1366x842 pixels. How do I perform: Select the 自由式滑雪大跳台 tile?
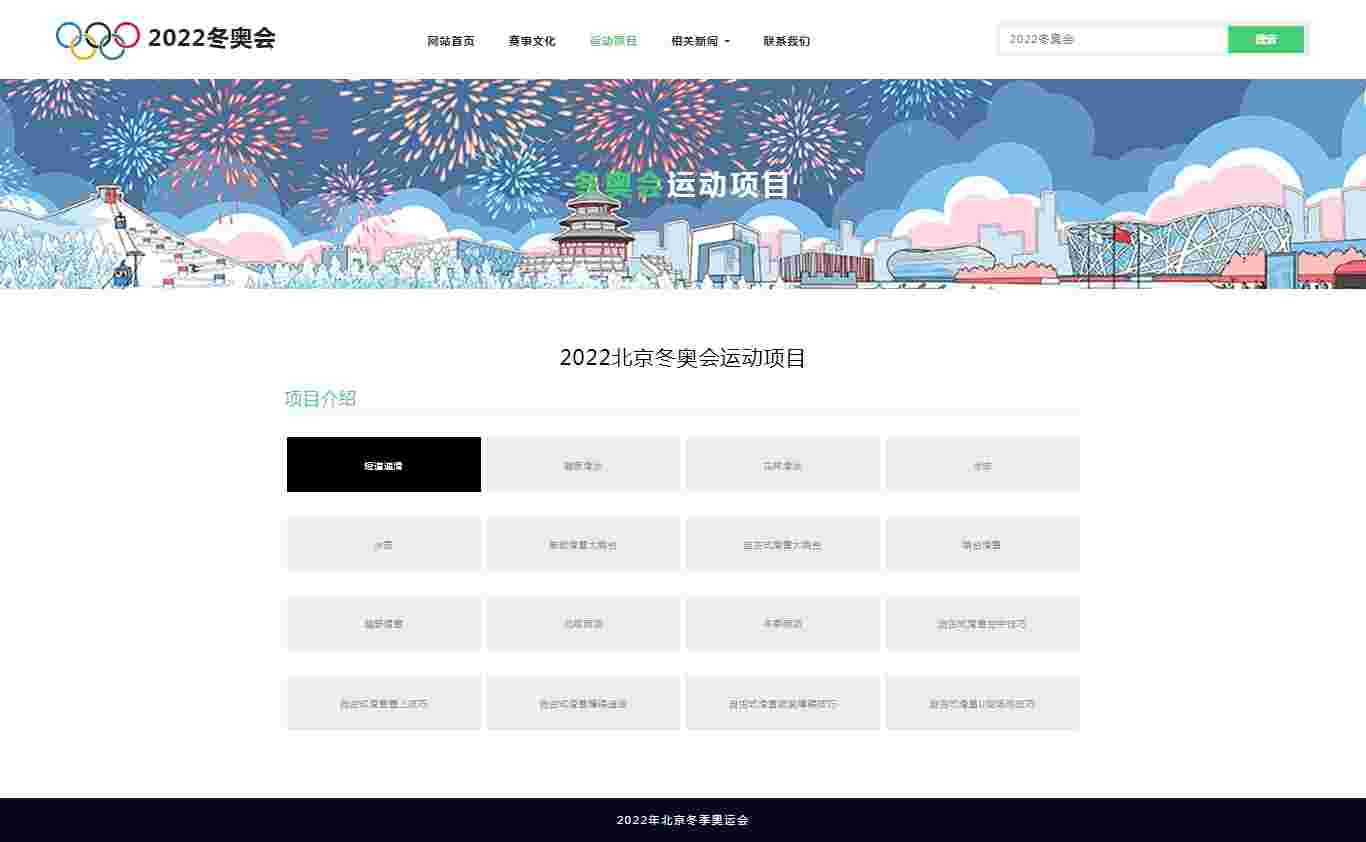coord(783,545)
